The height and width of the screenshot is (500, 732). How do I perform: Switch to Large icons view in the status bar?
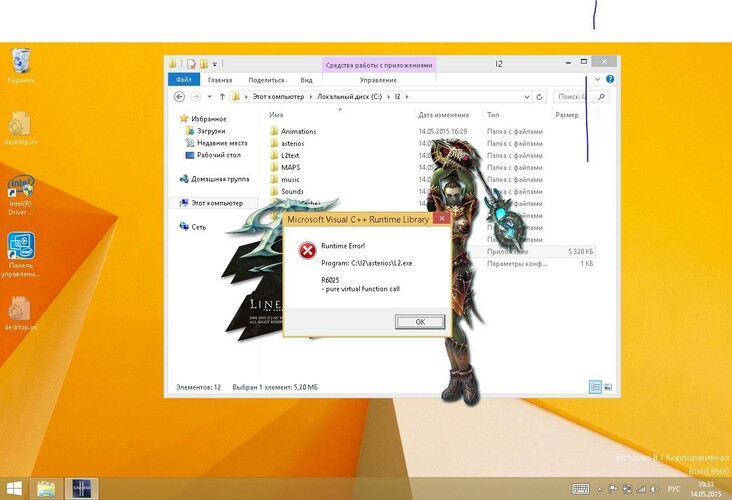pyautogui.click(x=608, y=387)
